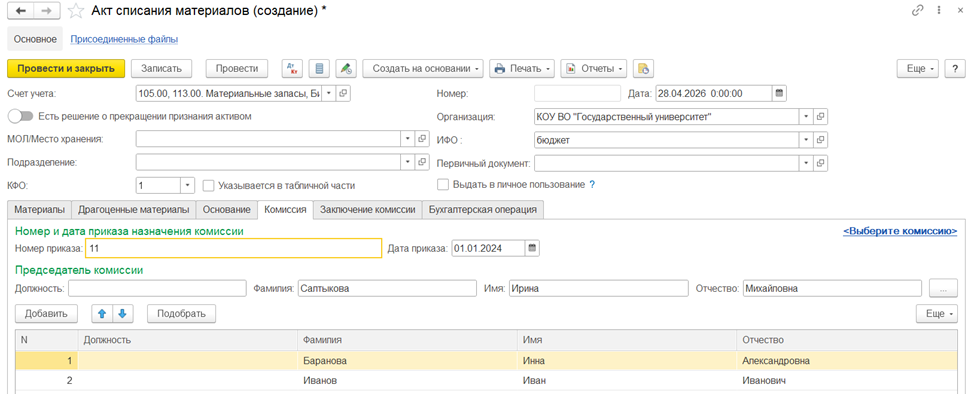Image resolution: width=974 pixels, height=394 pixels.
Task: Click Выберите комиссию link
Action: coord(899,231)
